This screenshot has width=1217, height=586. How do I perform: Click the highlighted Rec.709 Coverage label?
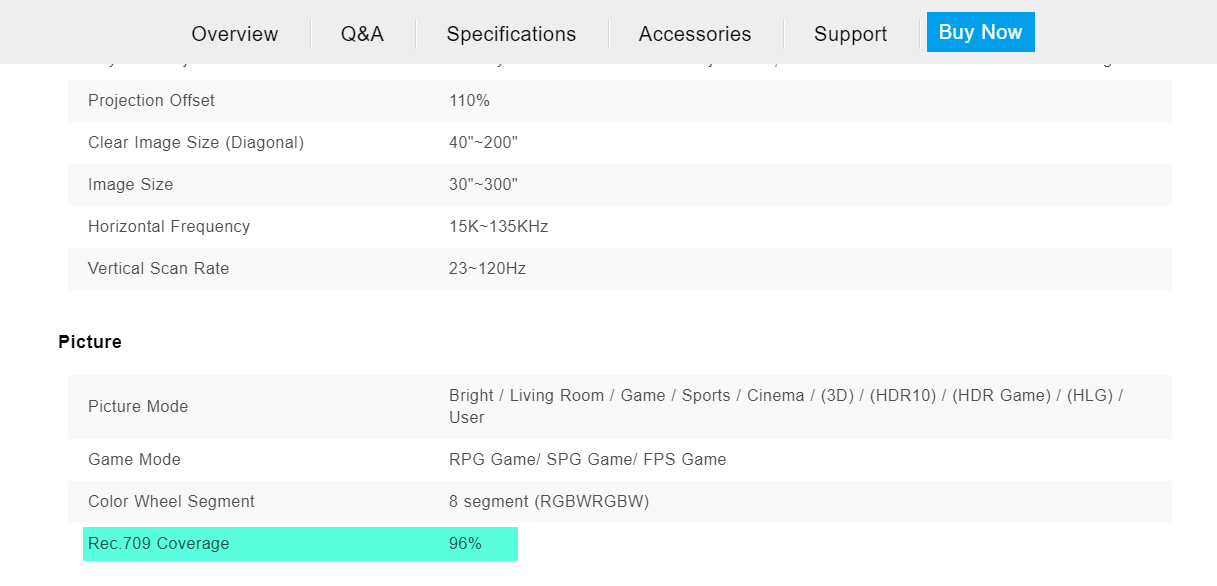[158, 544]
